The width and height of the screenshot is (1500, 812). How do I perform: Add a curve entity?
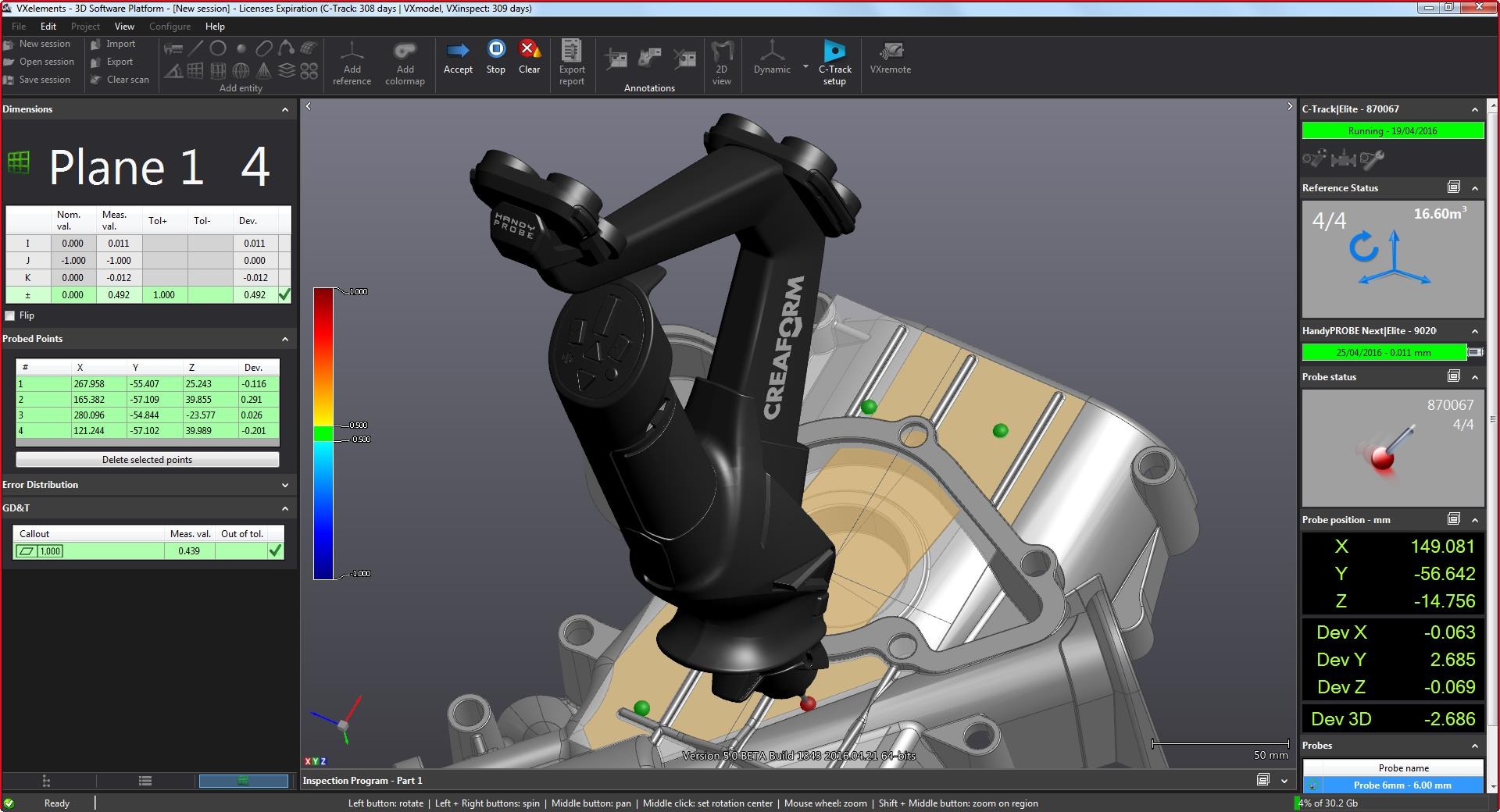pyautogui.click(x=287, y=48)
